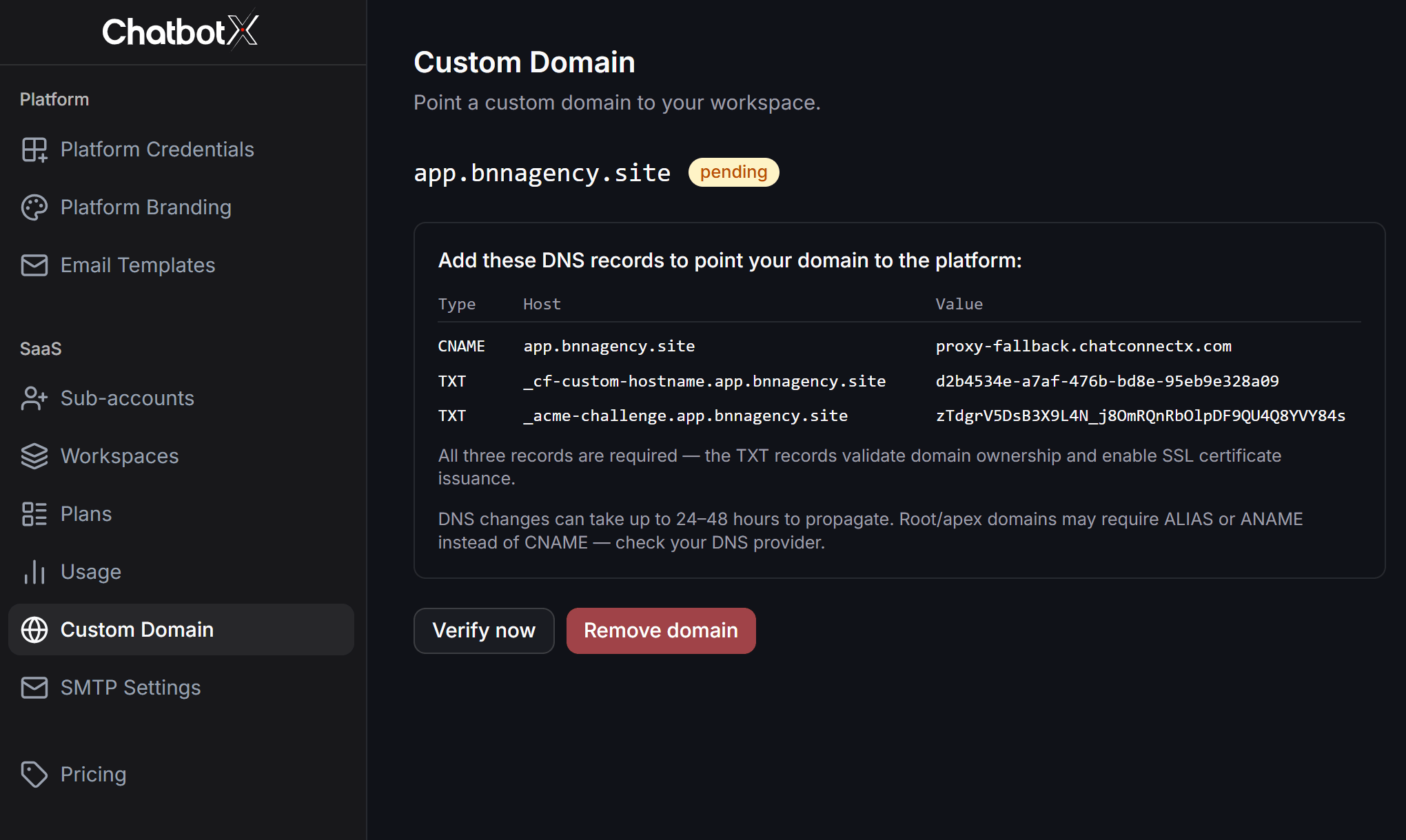This screenshot has width=1406, height=840.
Task: Open SMTP Settings
Action: click(181, 688)
